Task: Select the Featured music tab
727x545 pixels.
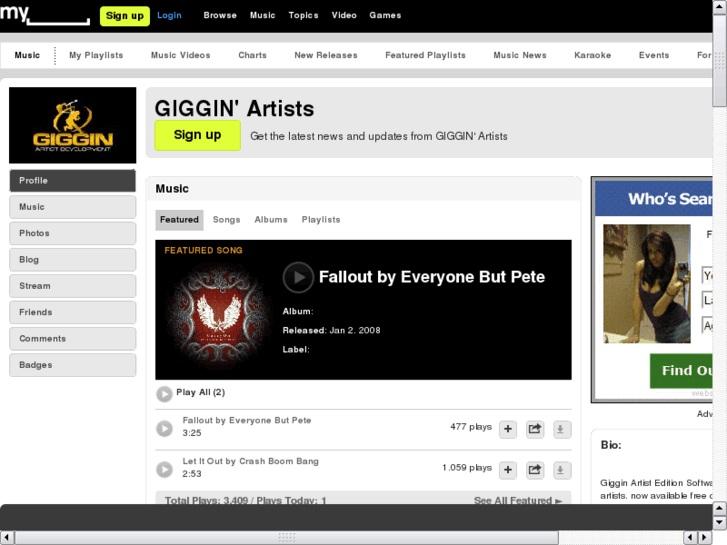Action: 179,220
